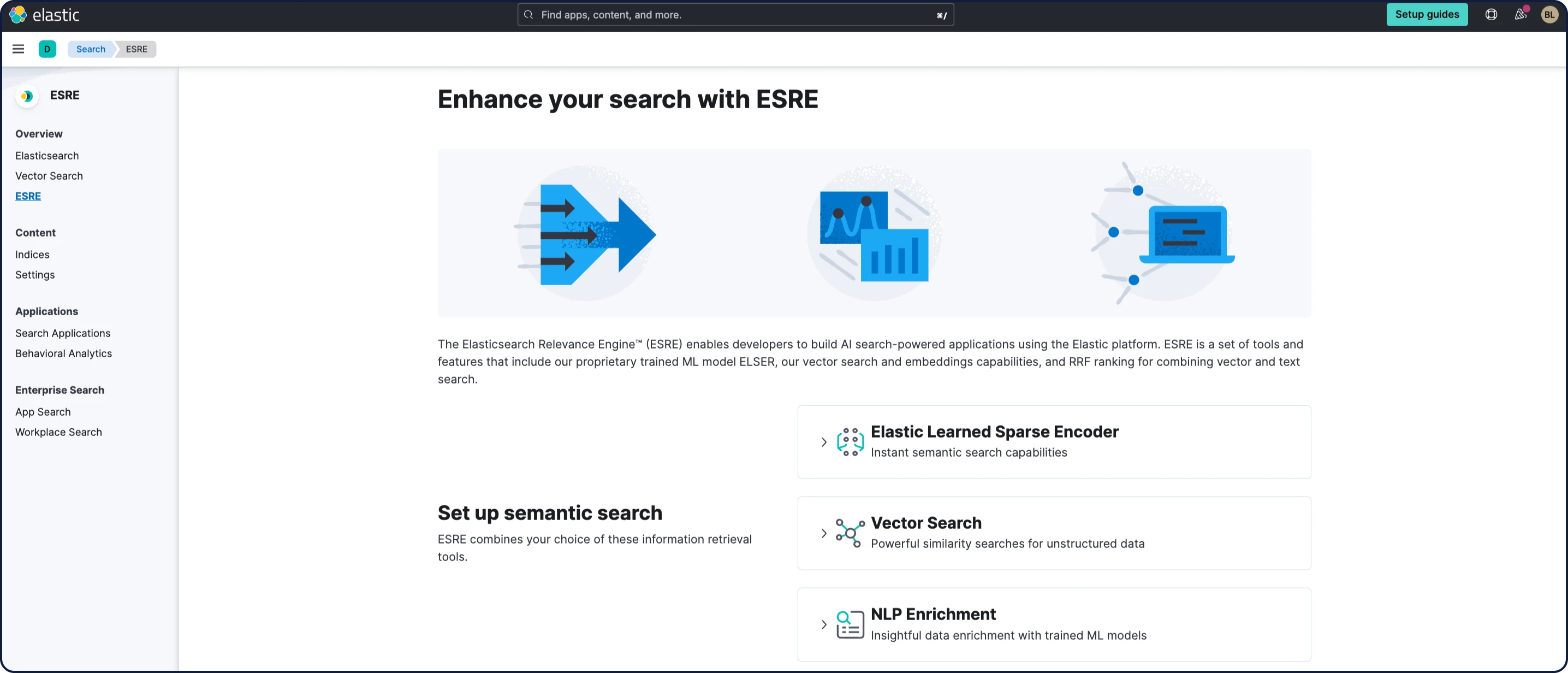Click the Elastic logo
The width and height of the screenshot is (1568, 673).
(x=18, y=15)
